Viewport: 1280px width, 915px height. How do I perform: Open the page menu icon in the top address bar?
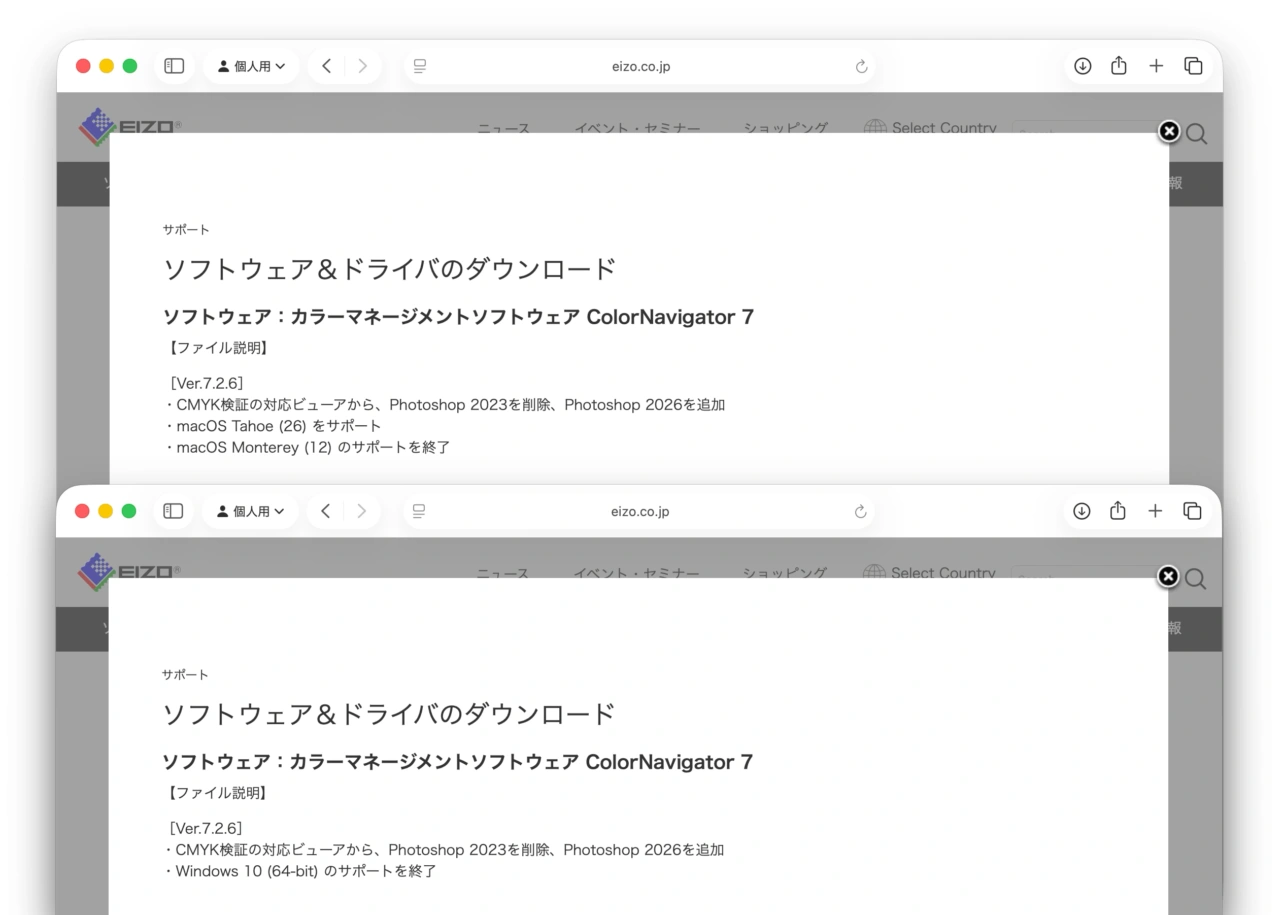pyautogui.click(x=420, y=66)
